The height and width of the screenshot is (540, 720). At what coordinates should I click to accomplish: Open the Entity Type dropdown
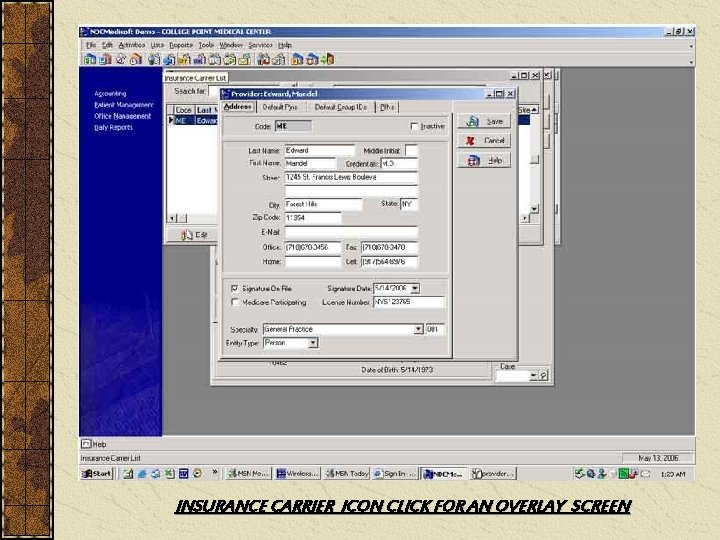313,343
